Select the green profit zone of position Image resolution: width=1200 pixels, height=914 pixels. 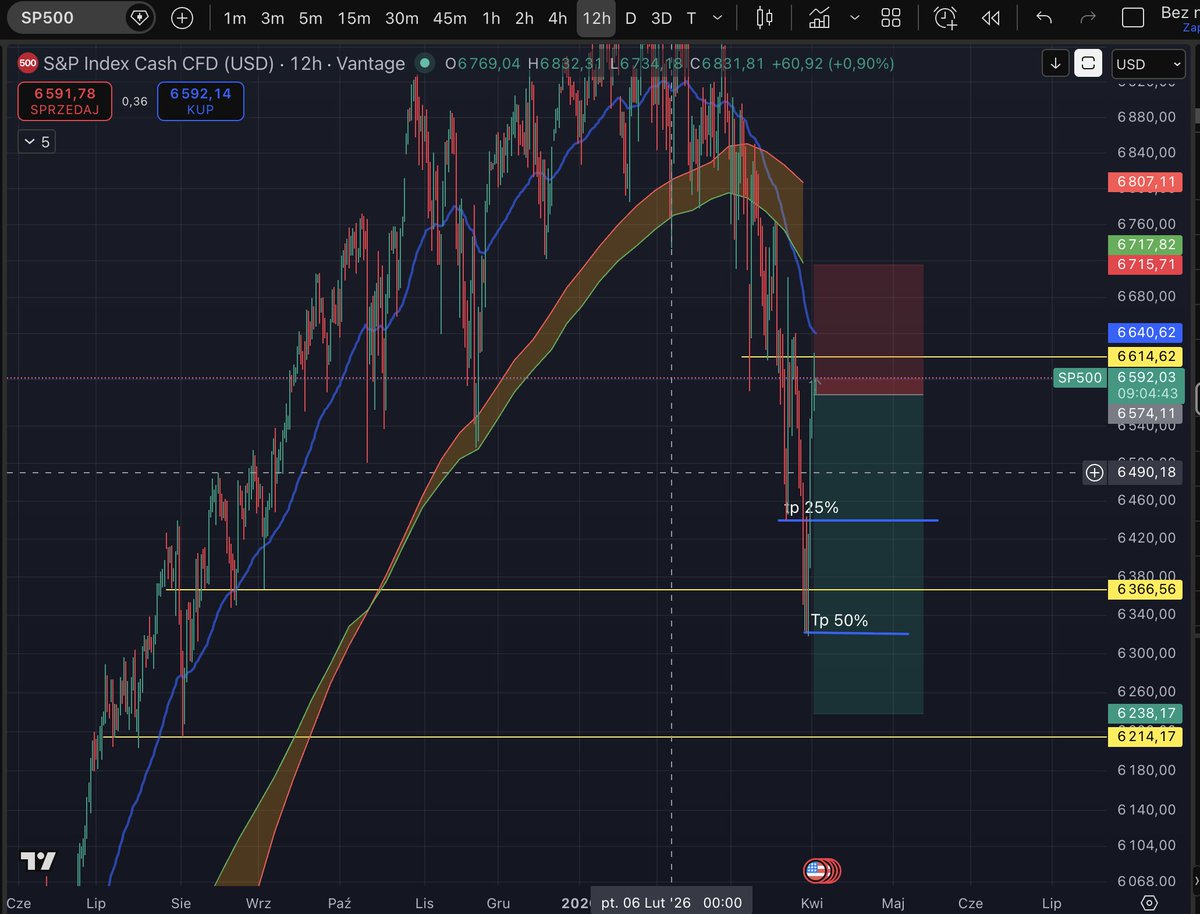tap(867, 554)
